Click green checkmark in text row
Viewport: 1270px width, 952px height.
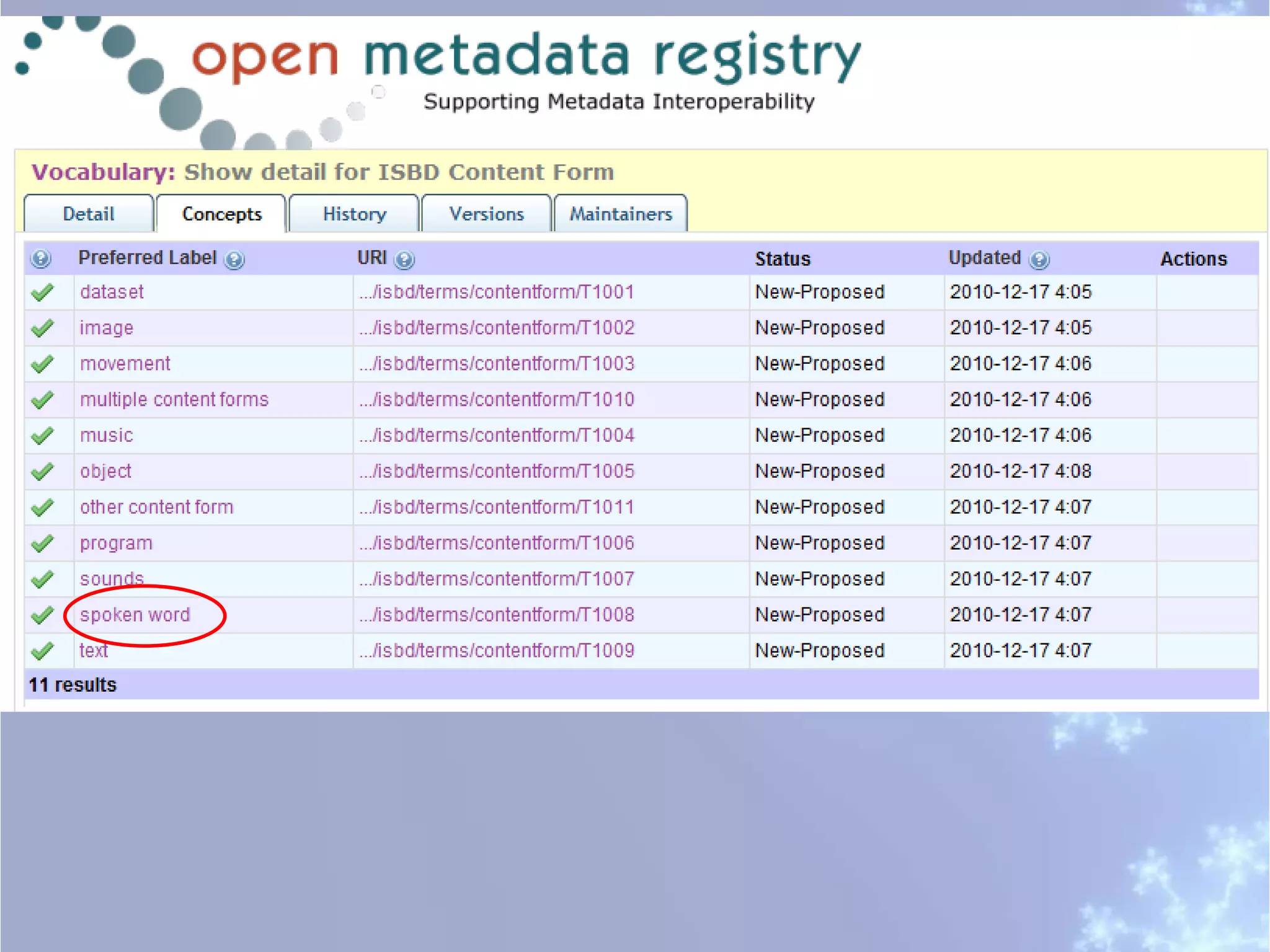42,651
